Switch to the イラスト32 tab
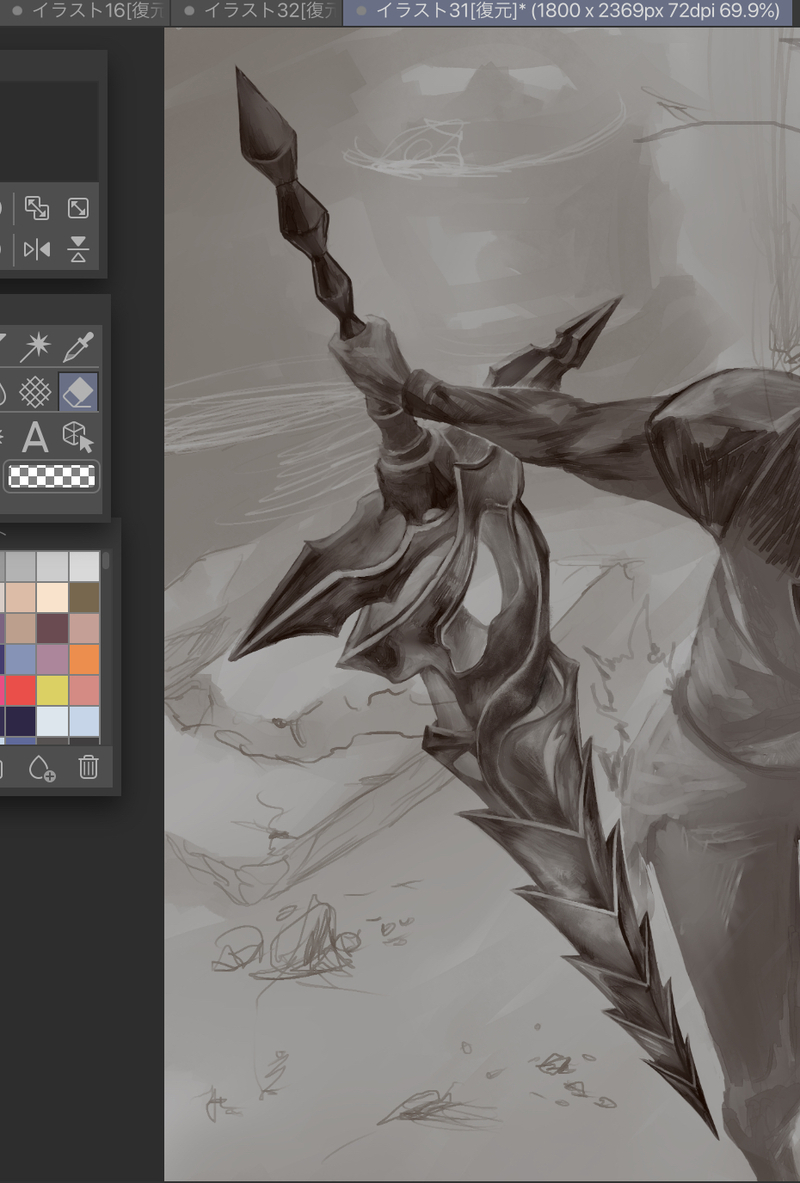The height and width of the screenshot is (1183, 800). click(x=257, y=11)
